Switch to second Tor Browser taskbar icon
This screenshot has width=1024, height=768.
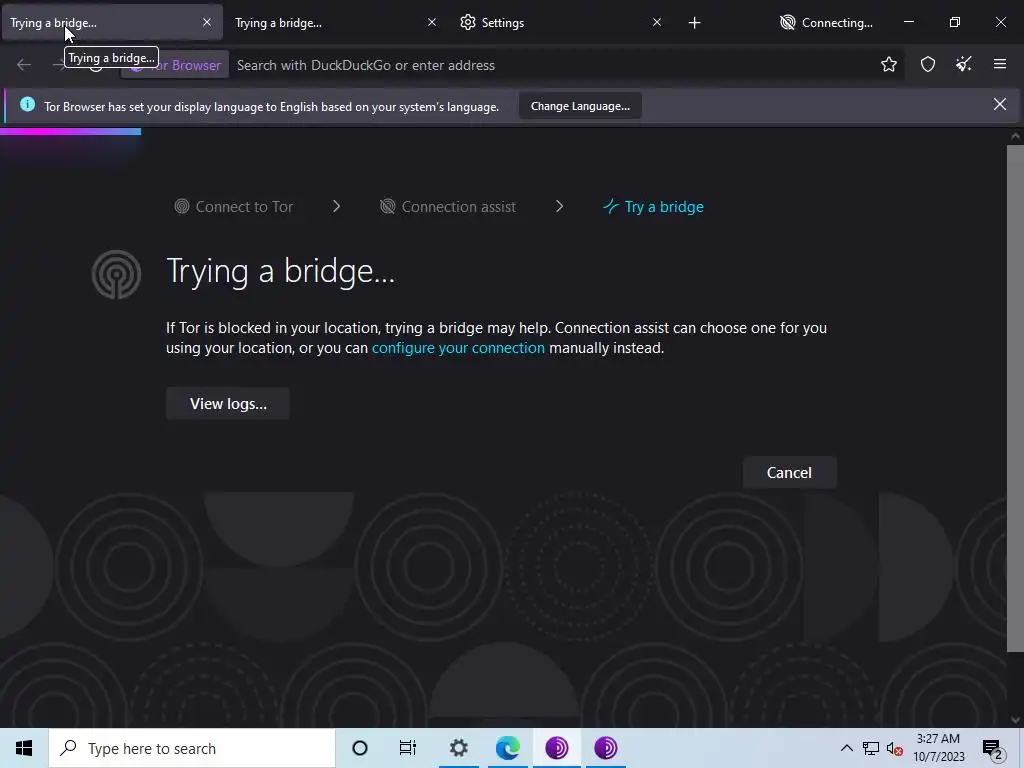(605, 748)
